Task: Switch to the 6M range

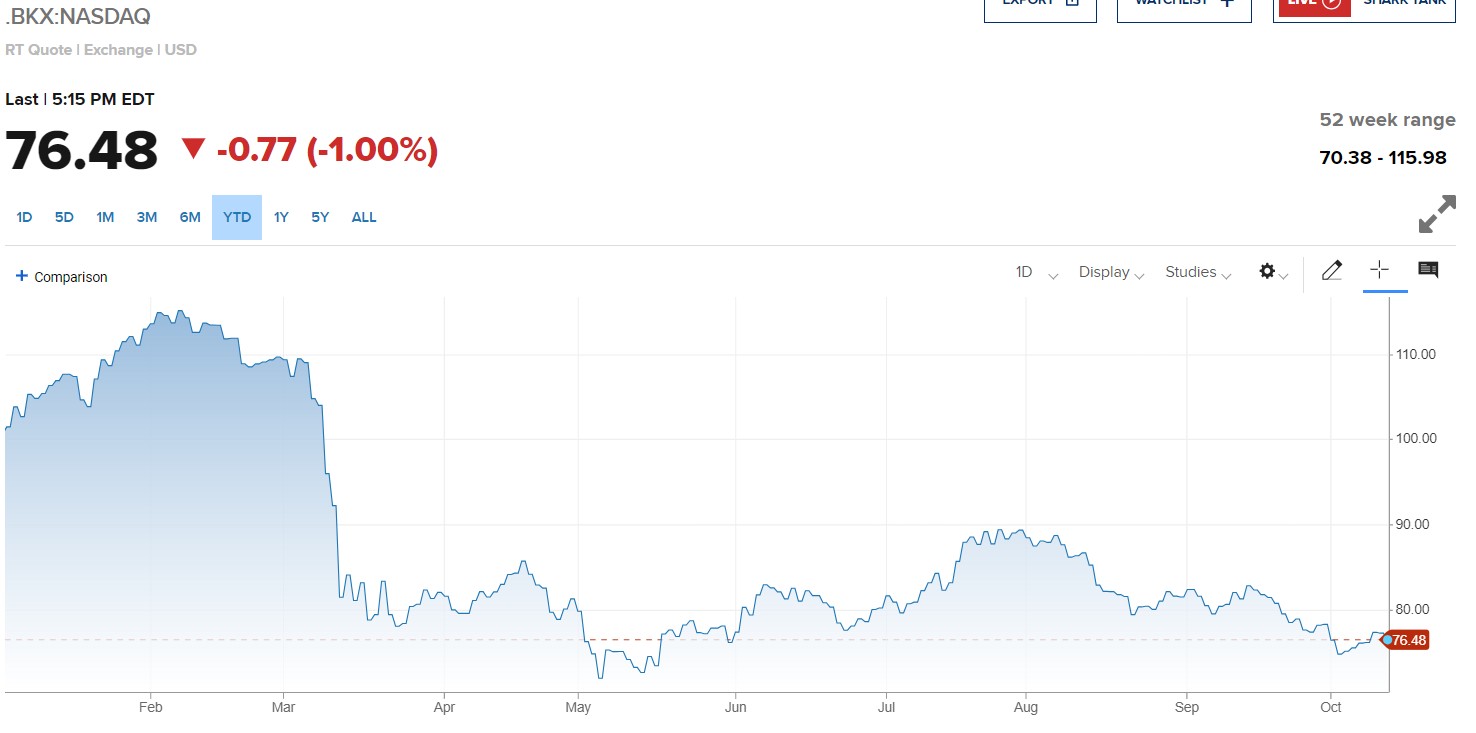Action: [190, 217]
